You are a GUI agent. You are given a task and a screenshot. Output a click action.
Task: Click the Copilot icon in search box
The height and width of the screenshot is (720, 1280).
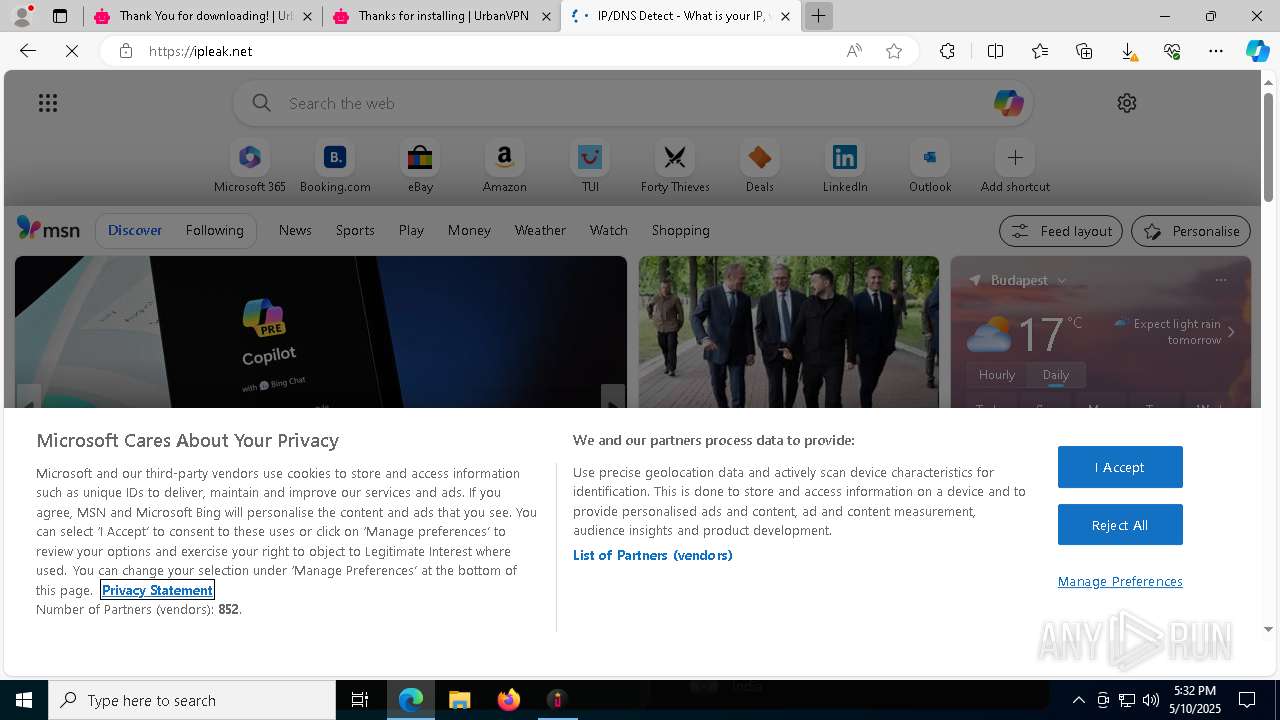(1008, 103)
